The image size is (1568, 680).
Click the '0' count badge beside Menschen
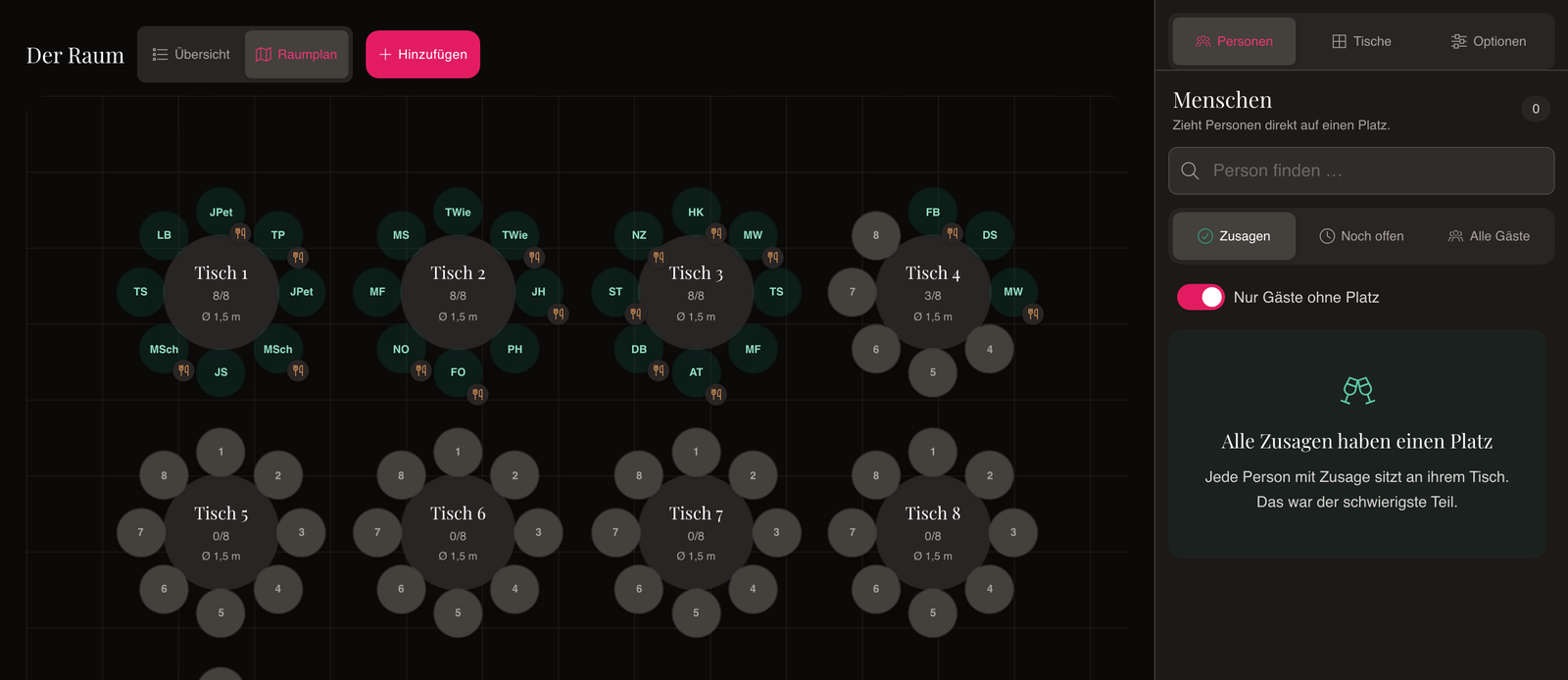[x=1536, y=109]
